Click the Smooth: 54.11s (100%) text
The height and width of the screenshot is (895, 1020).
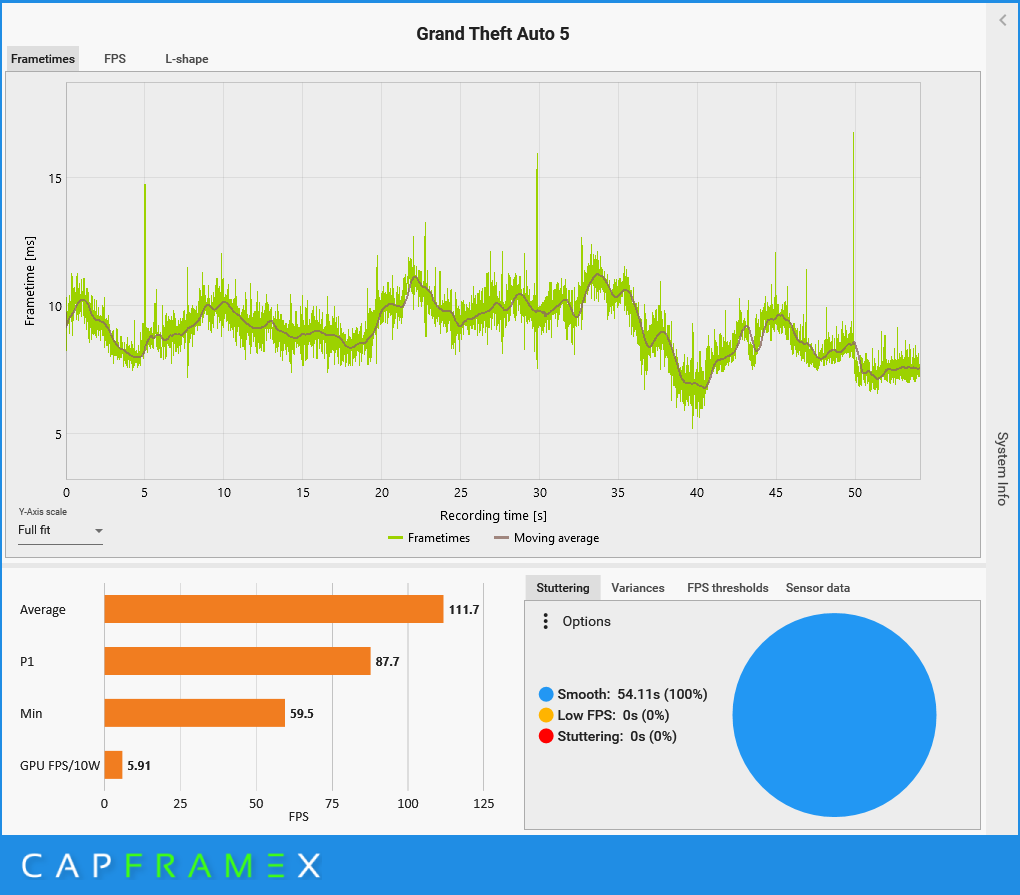click(632, 694)
